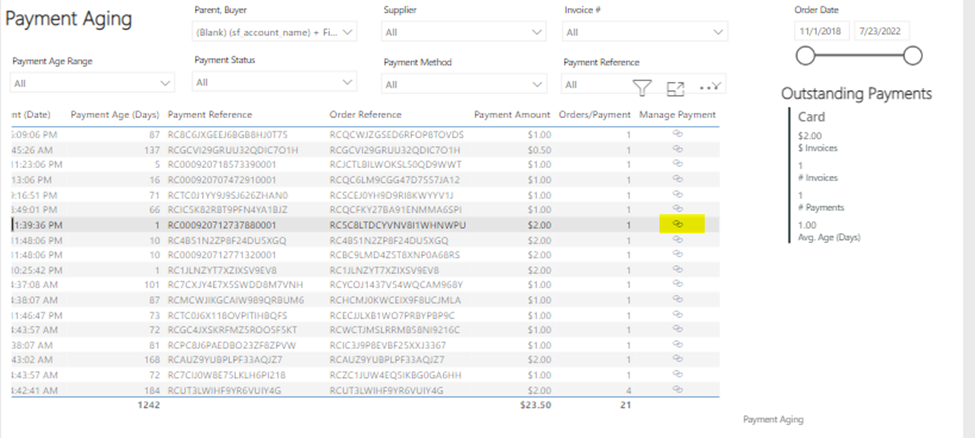Image resolution: width=975 pixels, height=438 pixels.
Task: Open the More options ellipsis menu
Action: click(710, 88)
